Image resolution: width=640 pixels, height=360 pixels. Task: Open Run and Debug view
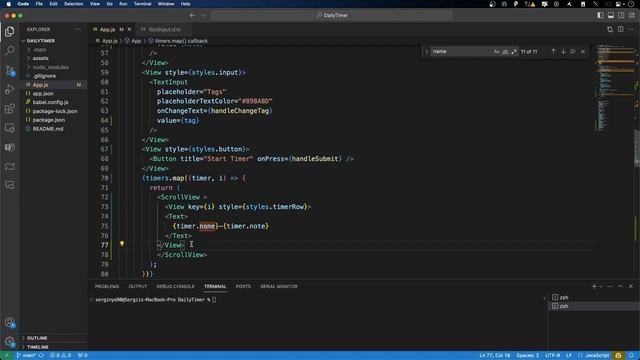(9, 89)
